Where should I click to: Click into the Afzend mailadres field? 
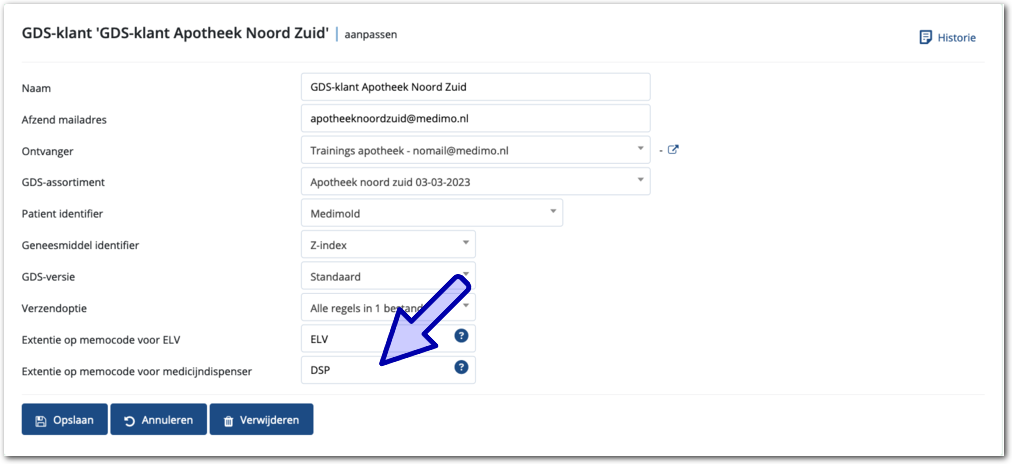(475, 118)
